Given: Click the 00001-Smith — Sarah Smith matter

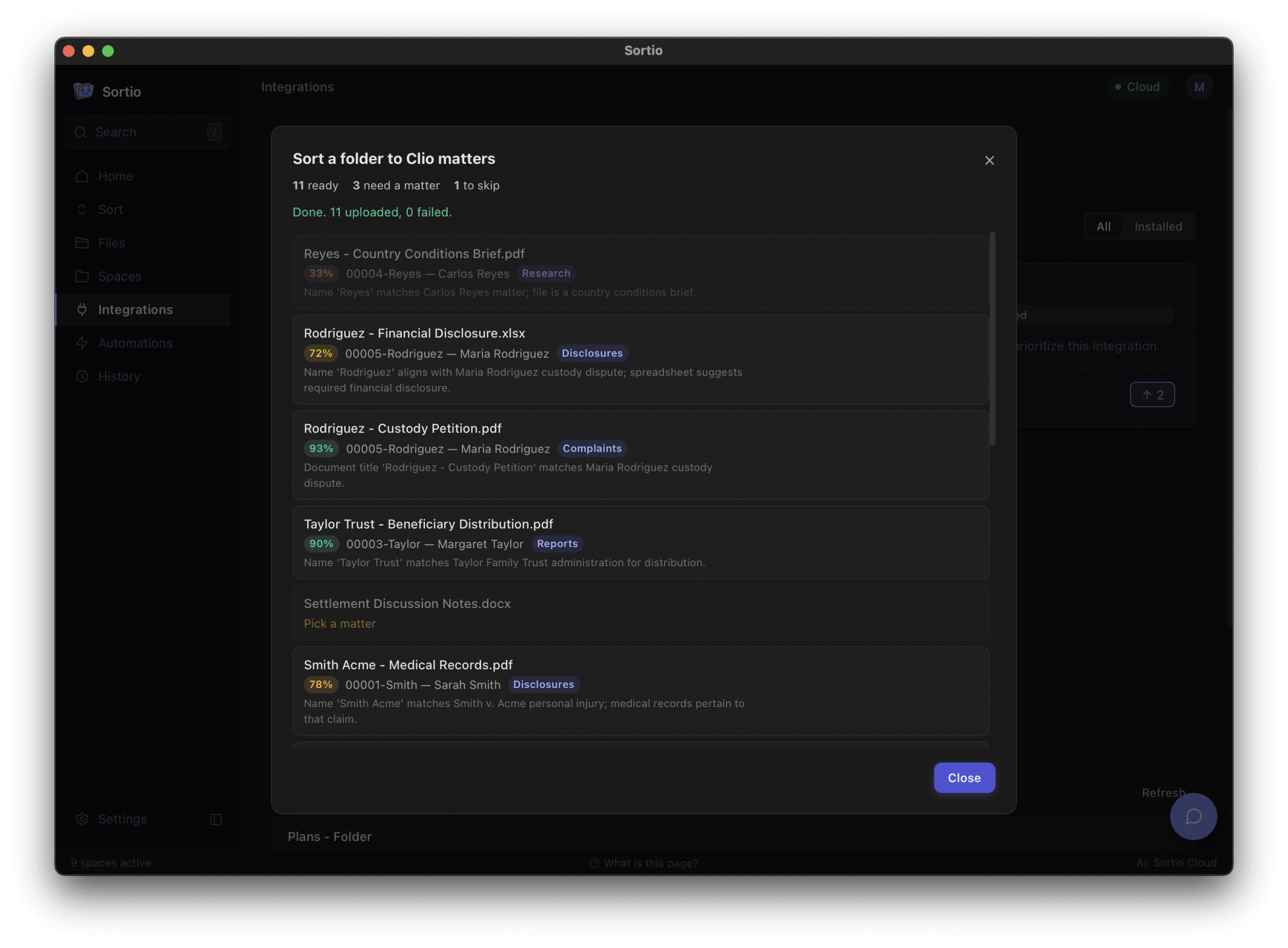Looking at the screenshot, I should click(x=423, y=684).
